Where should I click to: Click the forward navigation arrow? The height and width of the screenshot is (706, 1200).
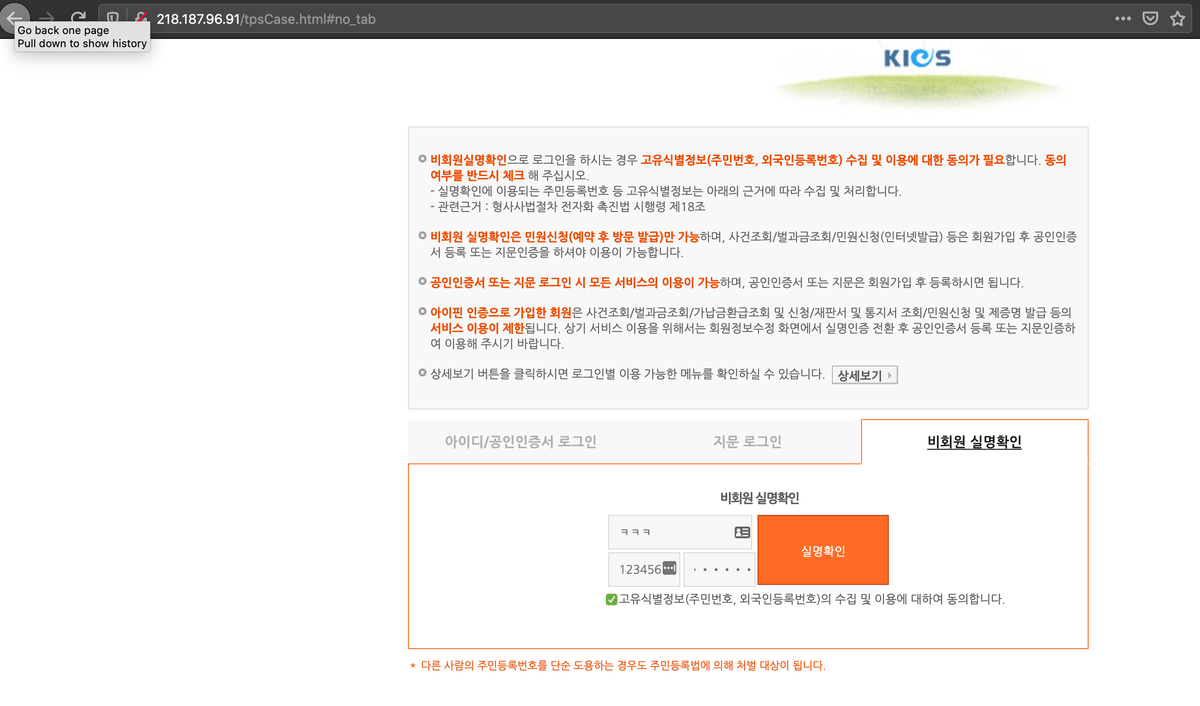click(47, 19)
